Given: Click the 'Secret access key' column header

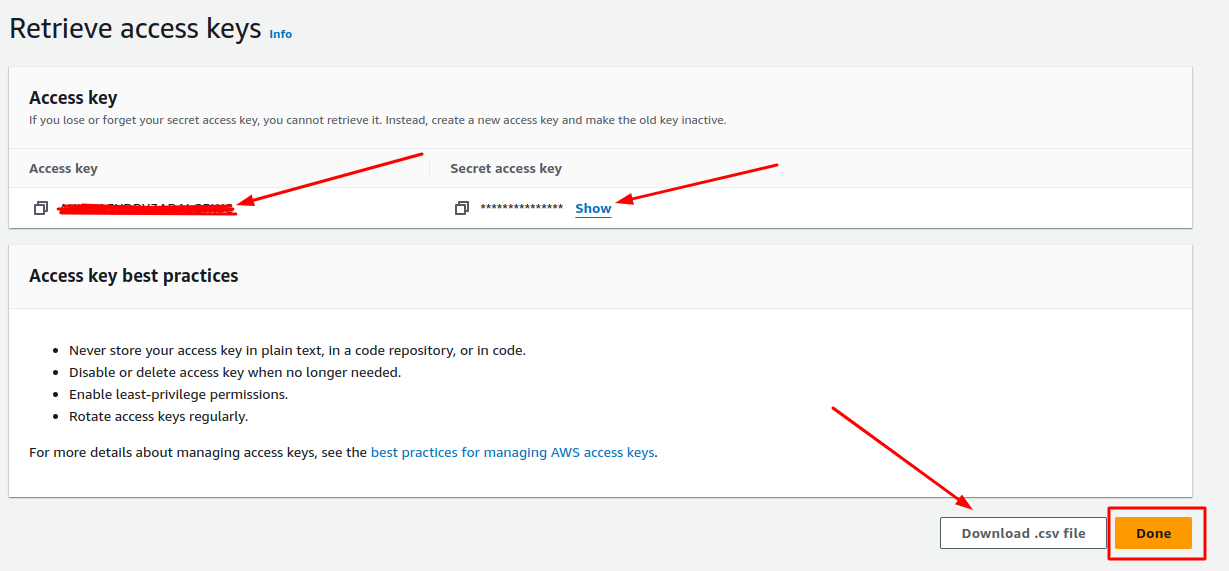Looking at the screenshot, I should [506, 168].
